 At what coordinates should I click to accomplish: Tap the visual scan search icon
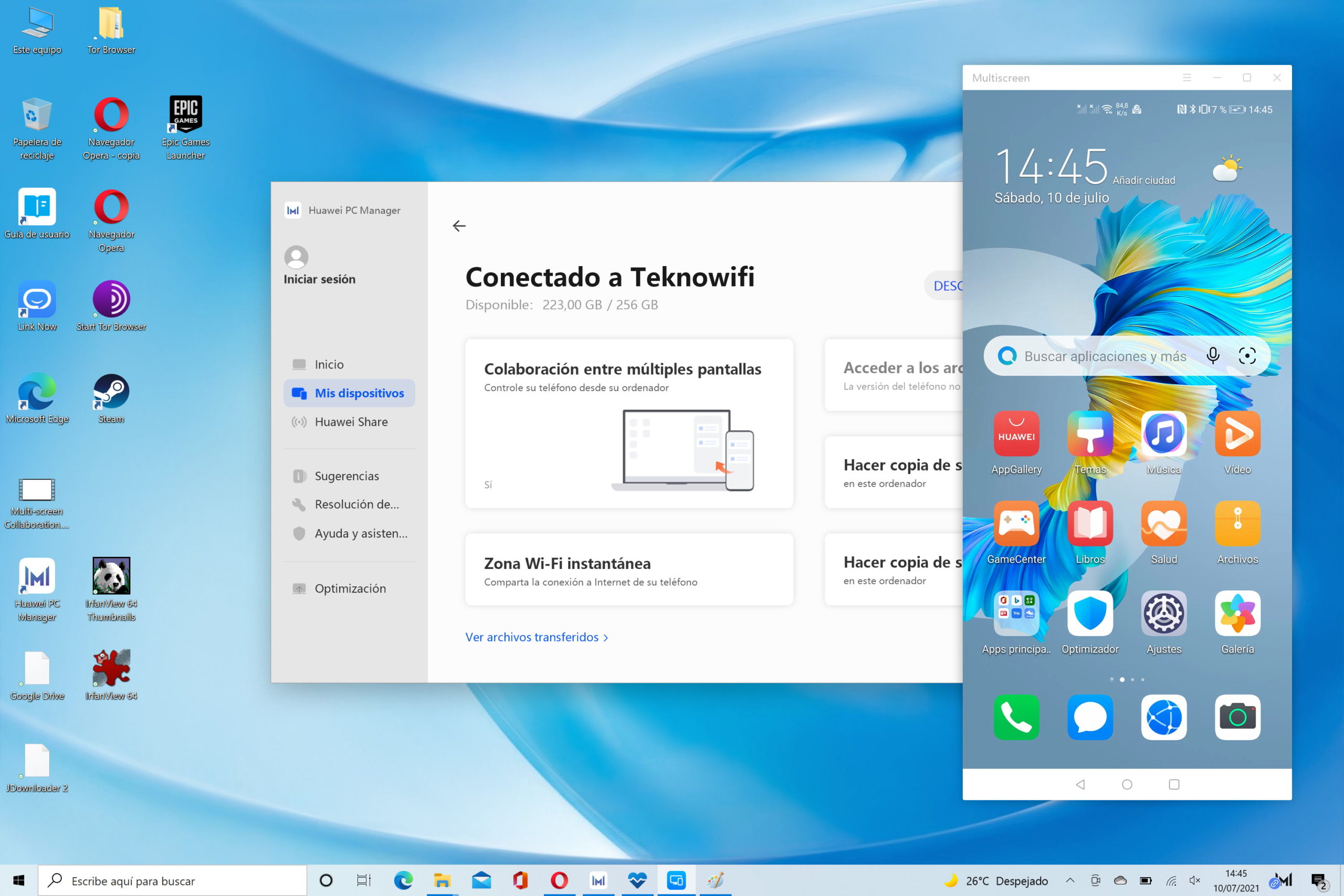coord(1247,356)
